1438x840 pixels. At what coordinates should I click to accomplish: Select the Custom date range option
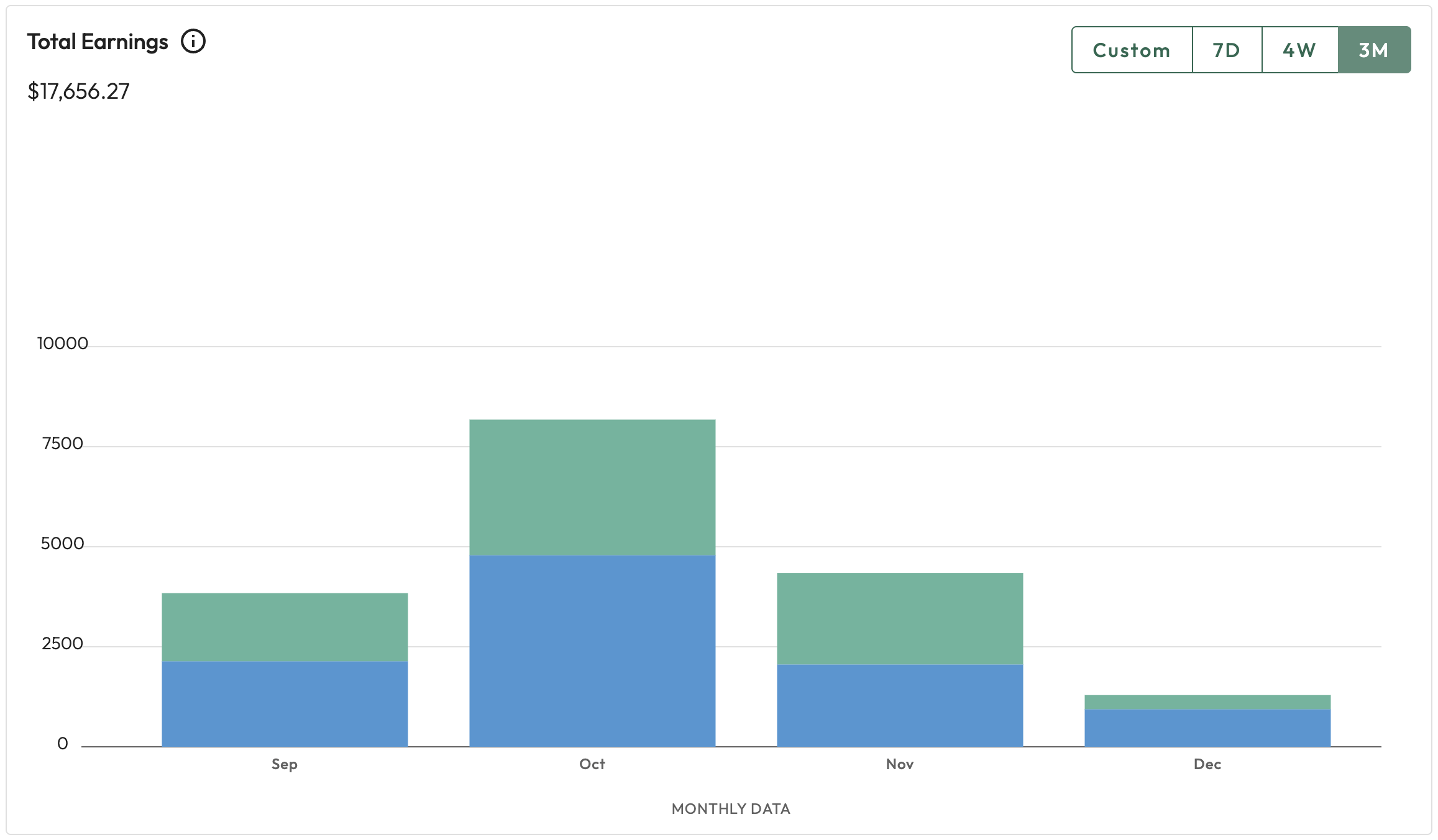click(1132, 50)
